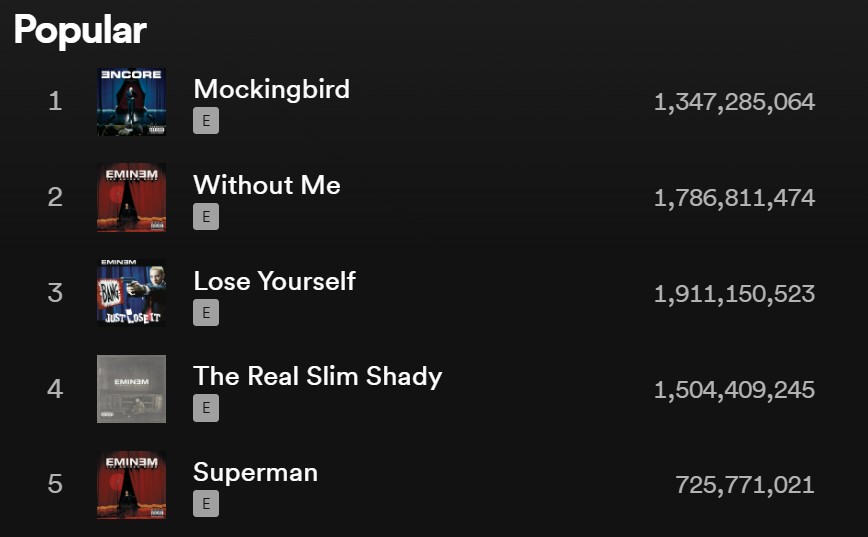Click the explicit E badge under Lose Yourself

206,312
